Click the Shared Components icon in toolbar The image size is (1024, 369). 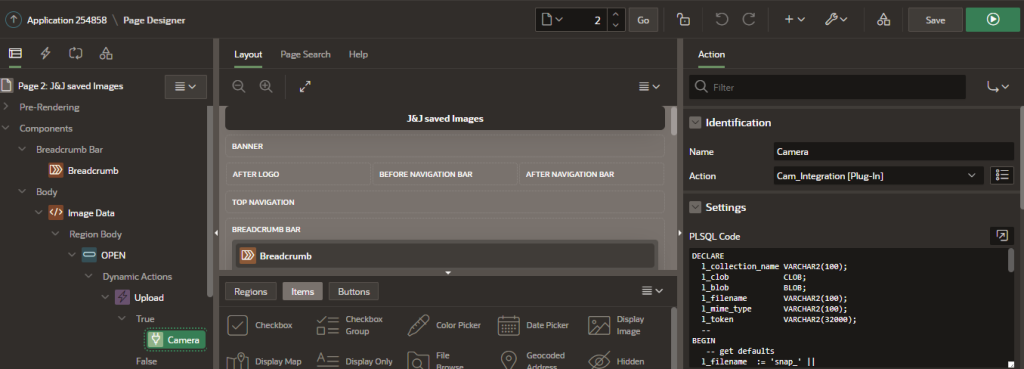point(883,20)
